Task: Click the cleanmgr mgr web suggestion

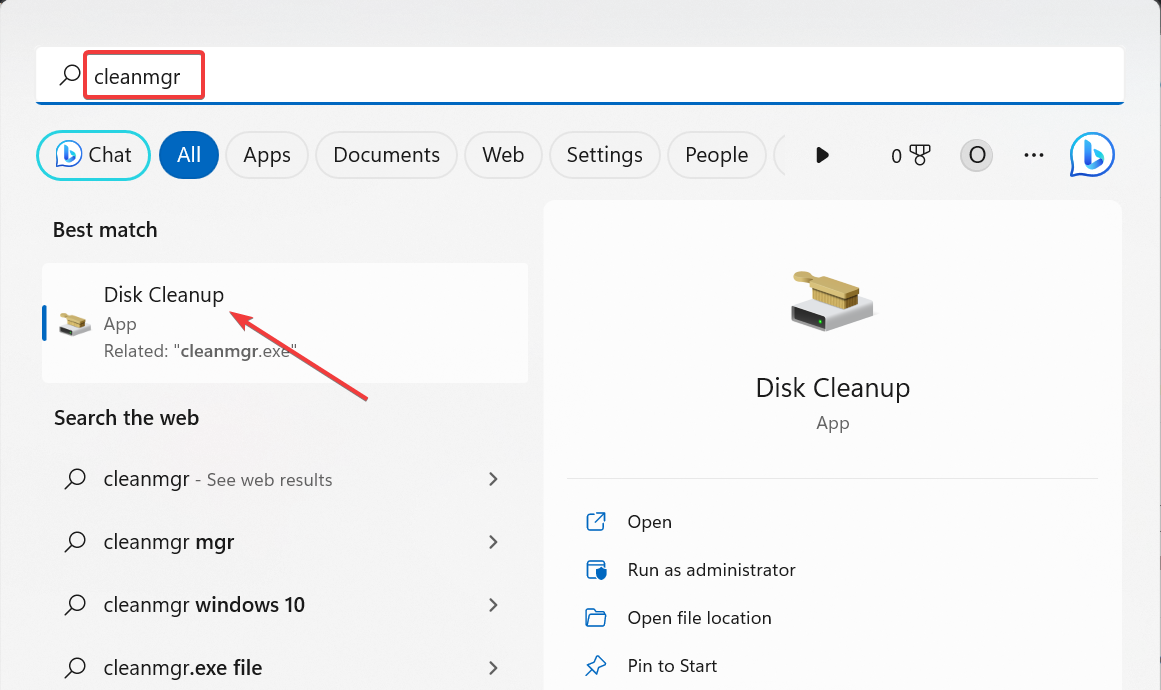Action: (x=168, y=541)
